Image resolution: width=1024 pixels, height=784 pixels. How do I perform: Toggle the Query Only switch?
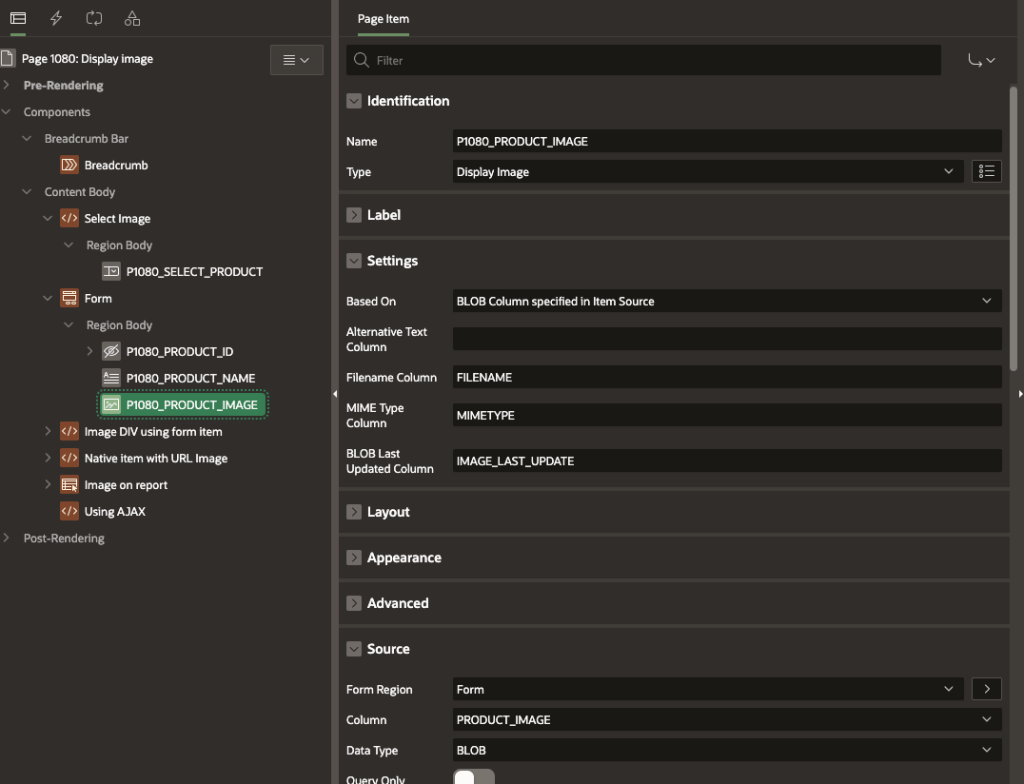(474, 778)
